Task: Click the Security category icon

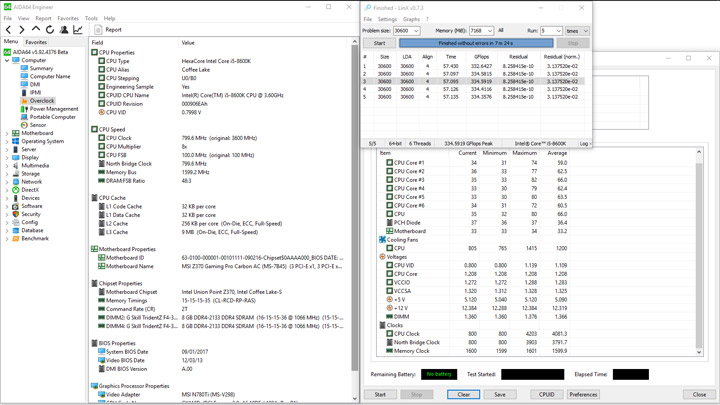Action: (x=16, y=214)
